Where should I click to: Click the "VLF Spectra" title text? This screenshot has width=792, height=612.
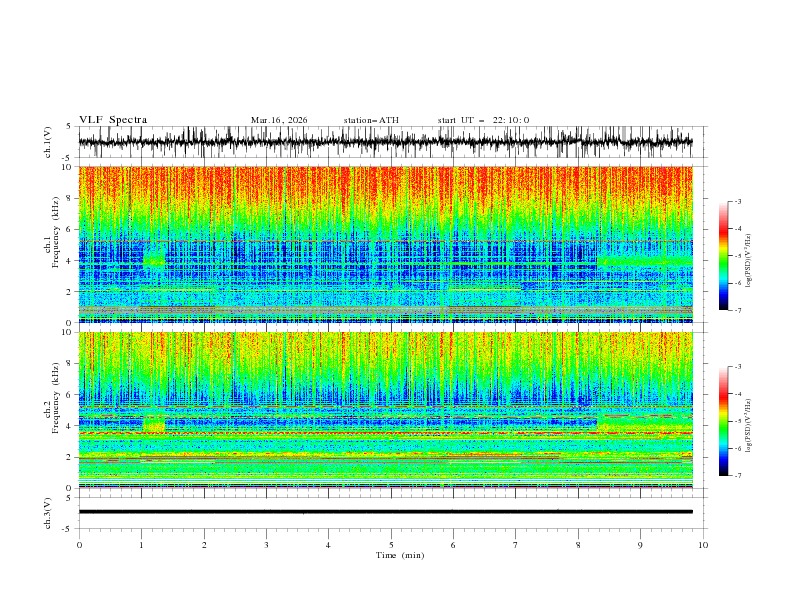(113, 120)
